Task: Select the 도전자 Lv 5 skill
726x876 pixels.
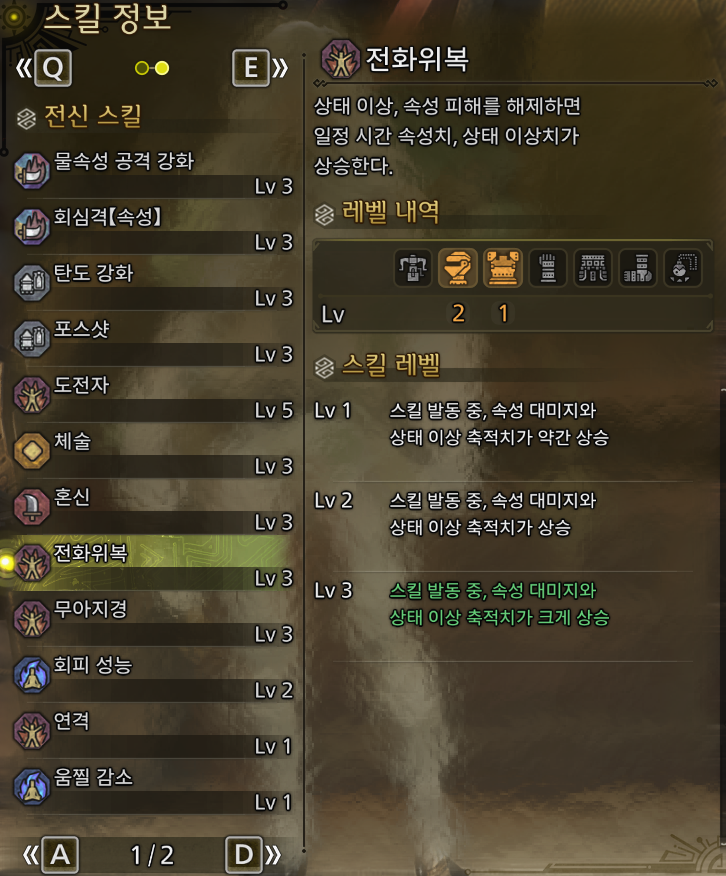Action: [x=154, y=396]
